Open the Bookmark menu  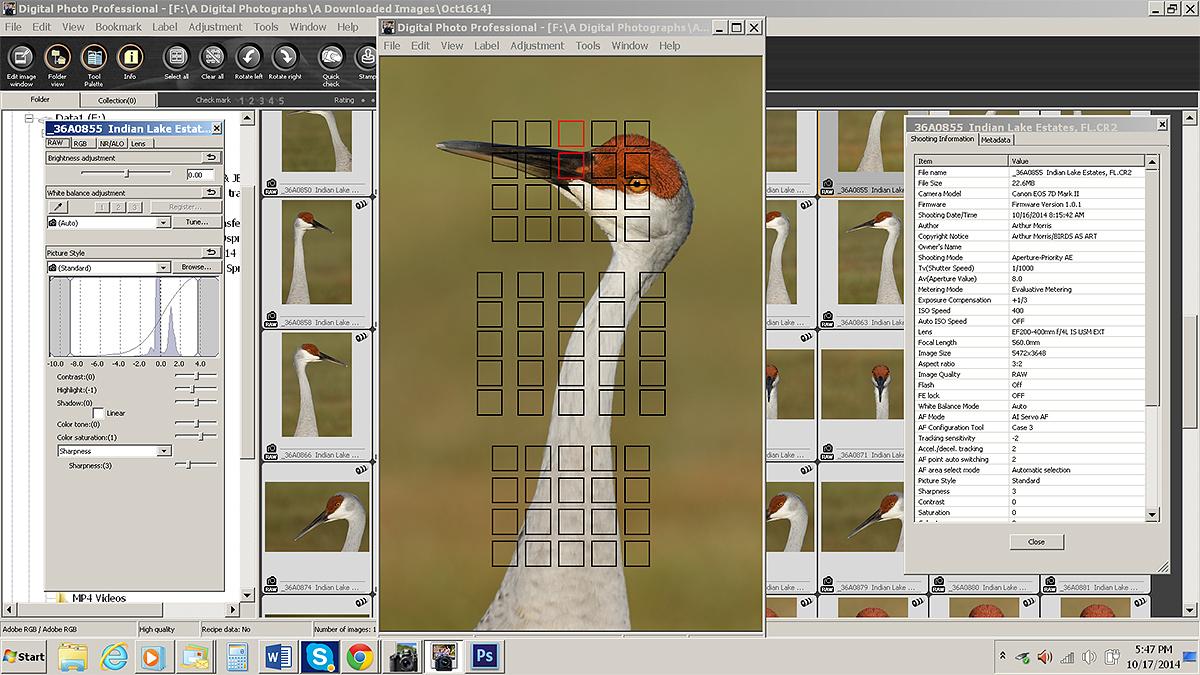coord(119,27)
